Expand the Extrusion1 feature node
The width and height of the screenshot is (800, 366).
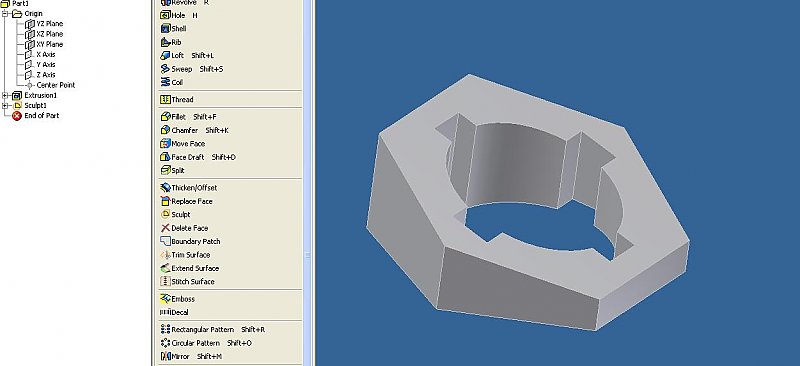coord(5,95)
